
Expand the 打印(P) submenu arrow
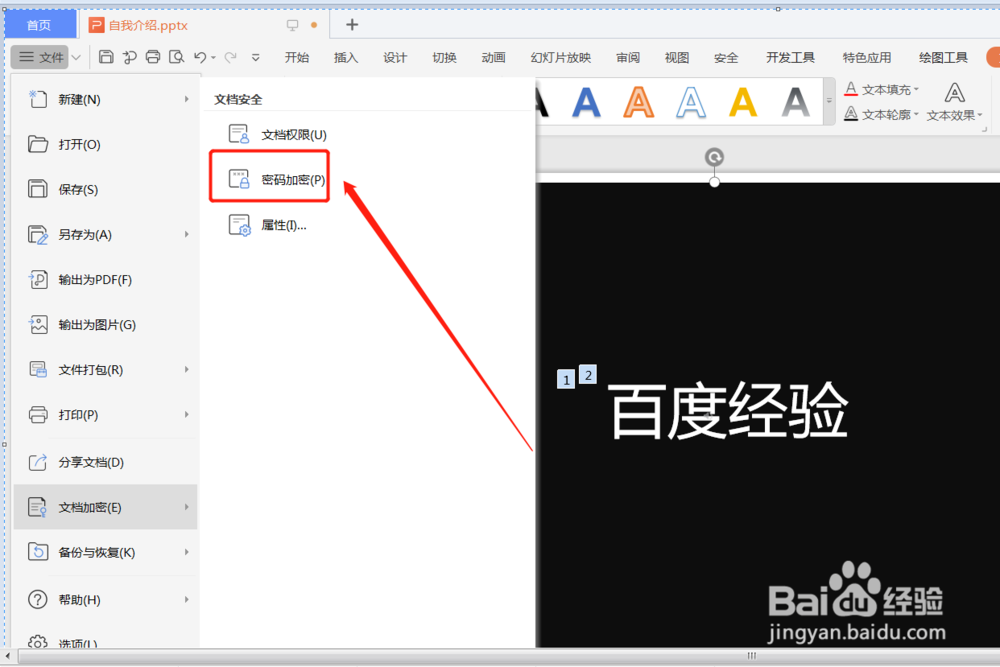[187, 415]
